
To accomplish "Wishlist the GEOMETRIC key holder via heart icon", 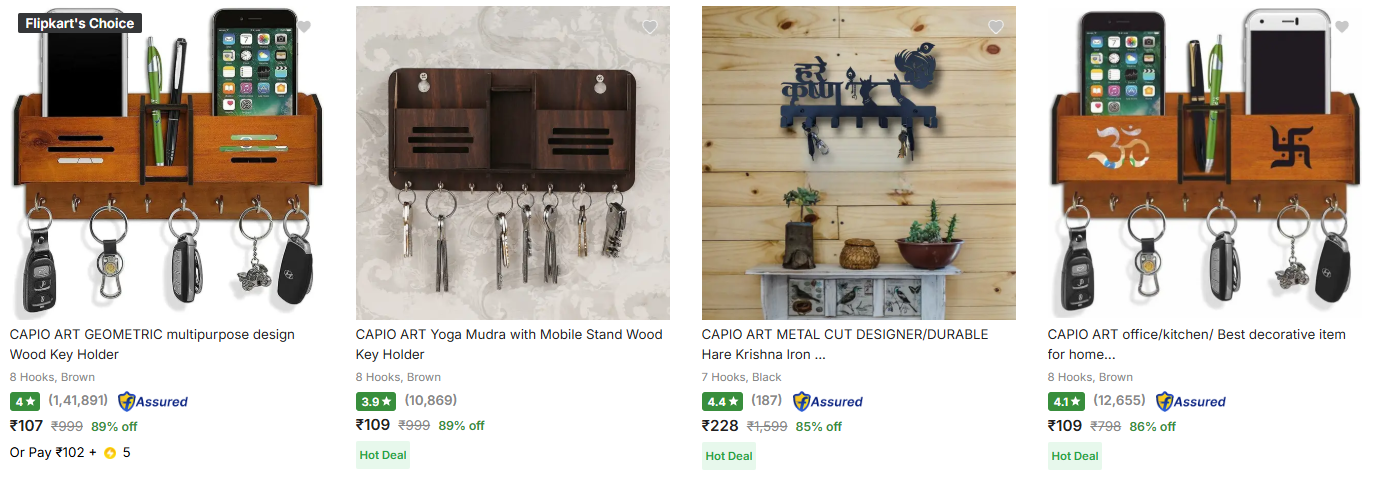I will coord(304,27).
